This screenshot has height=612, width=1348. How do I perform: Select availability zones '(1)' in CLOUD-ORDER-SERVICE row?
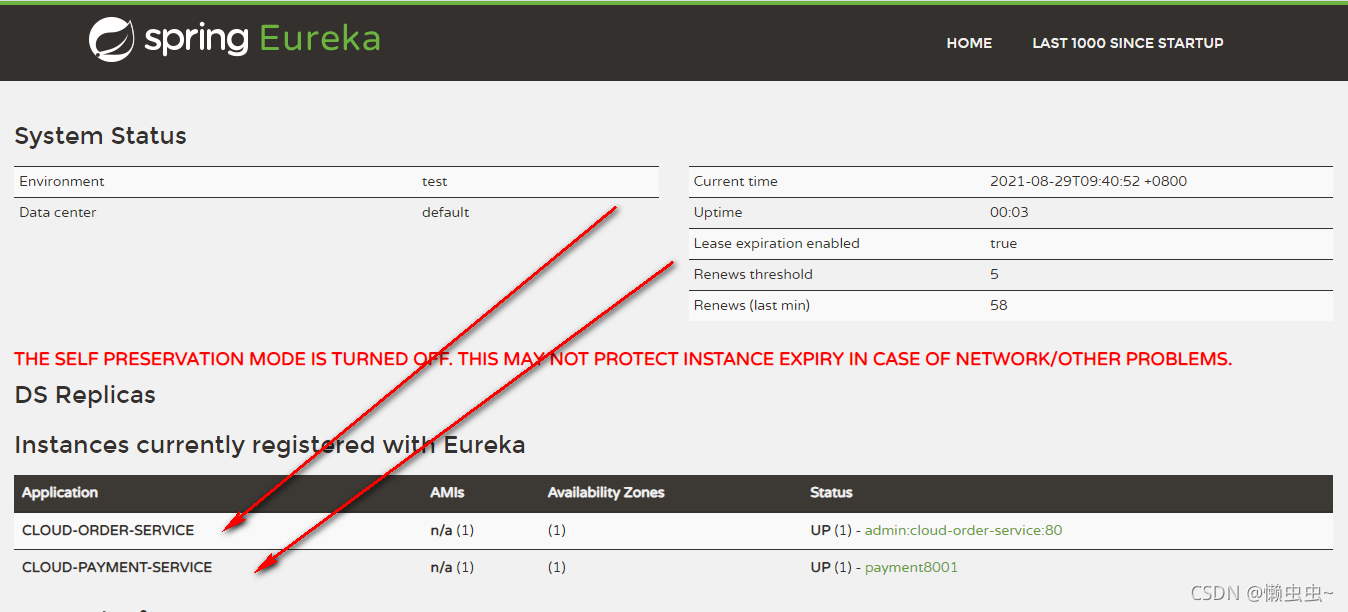(556, 530)
